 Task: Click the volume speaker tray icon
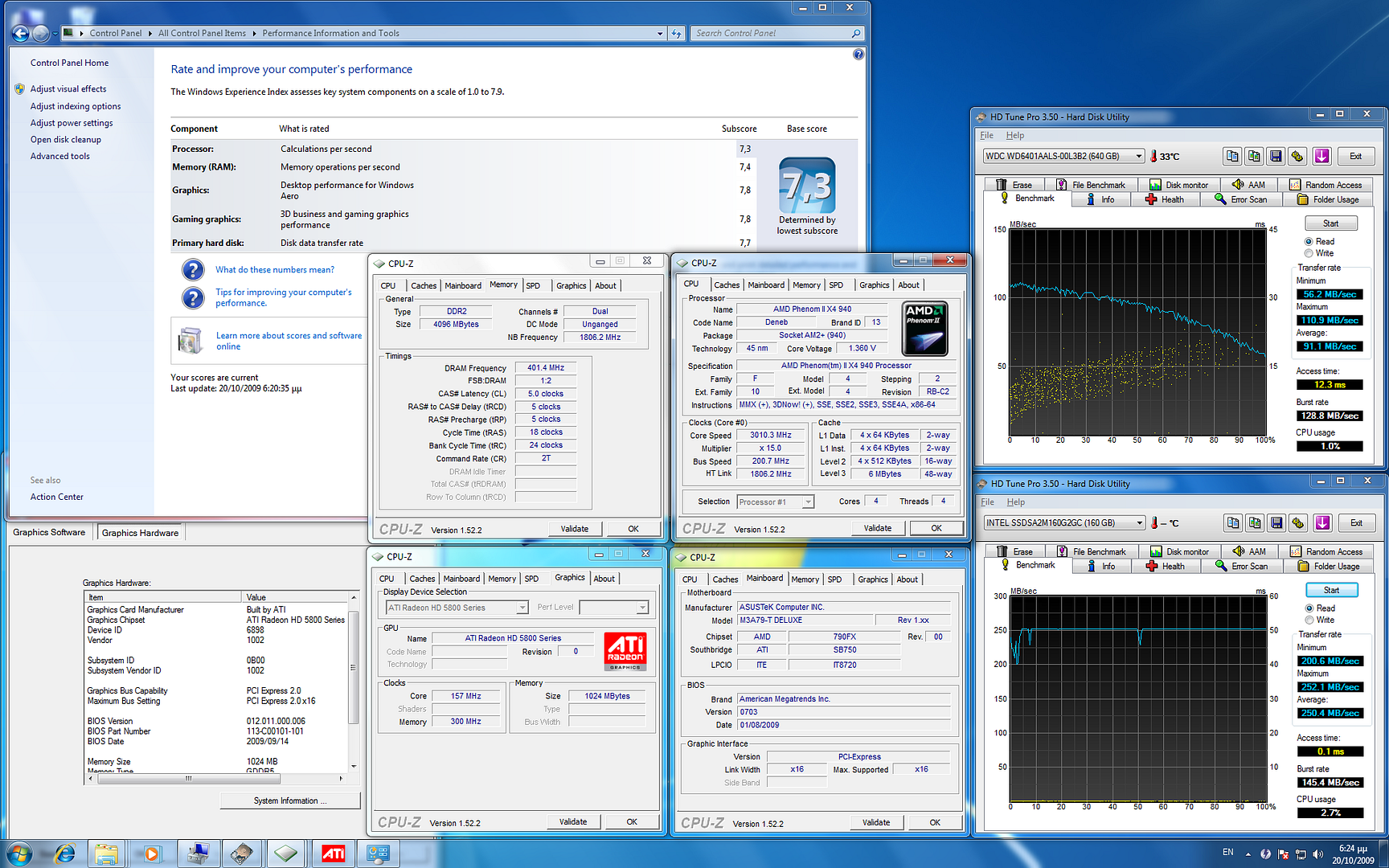coord(1317,854)
